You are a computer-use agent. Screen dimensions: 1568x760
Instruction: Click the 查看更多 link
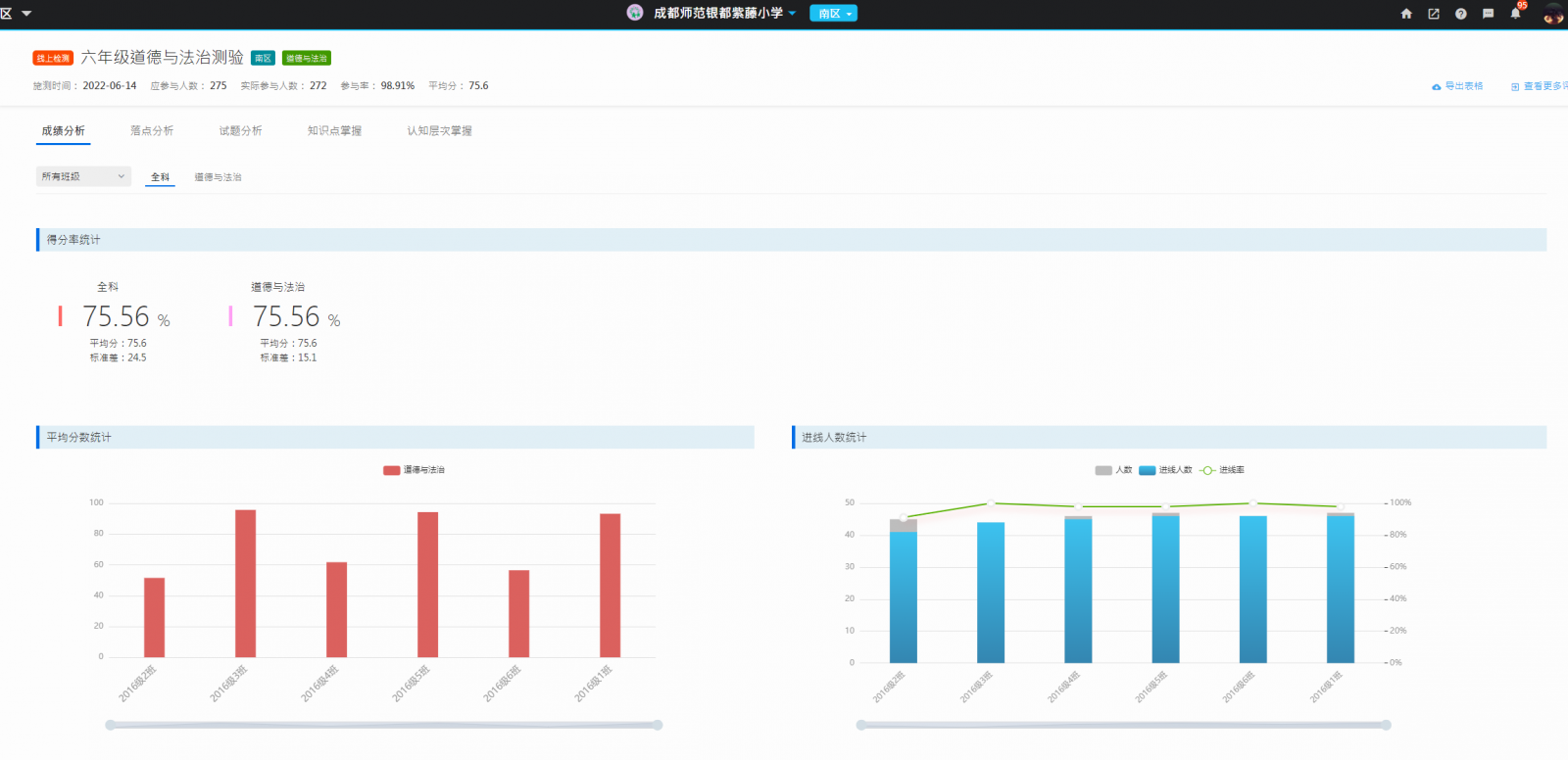pyautogui.click(x=1541, y=86)
